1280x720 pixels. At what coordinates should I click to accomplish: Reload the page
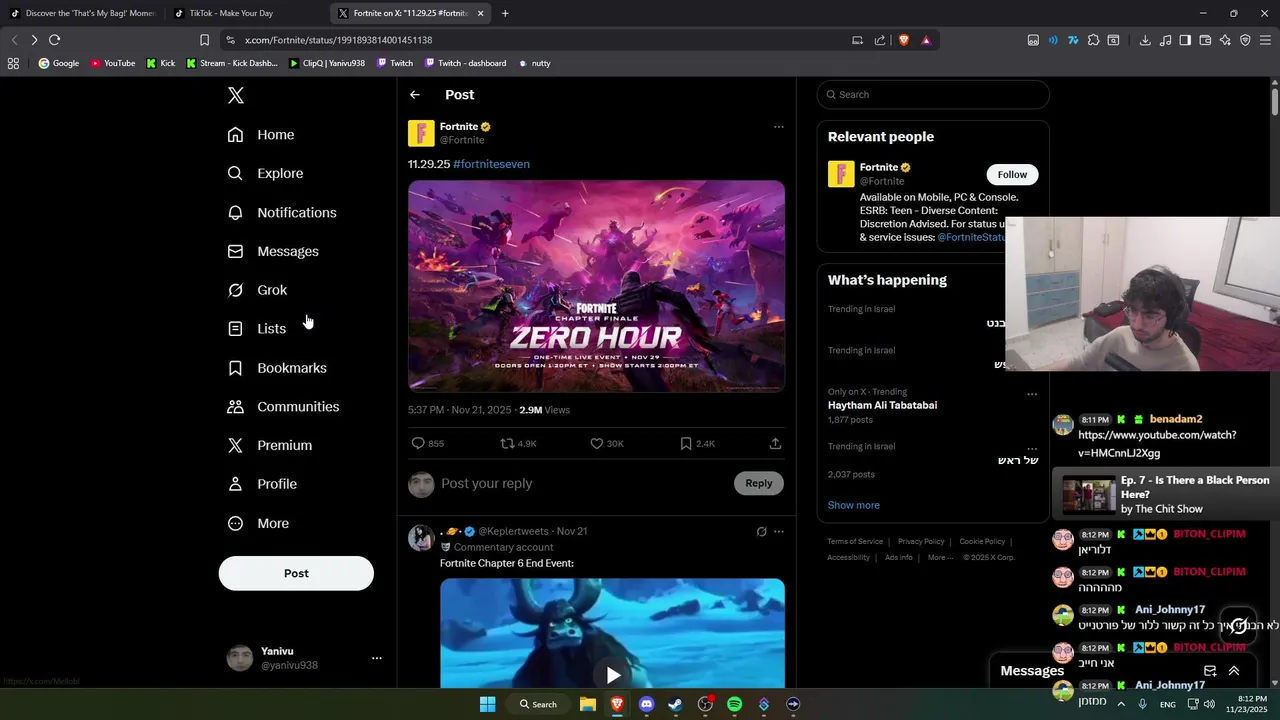54,40
